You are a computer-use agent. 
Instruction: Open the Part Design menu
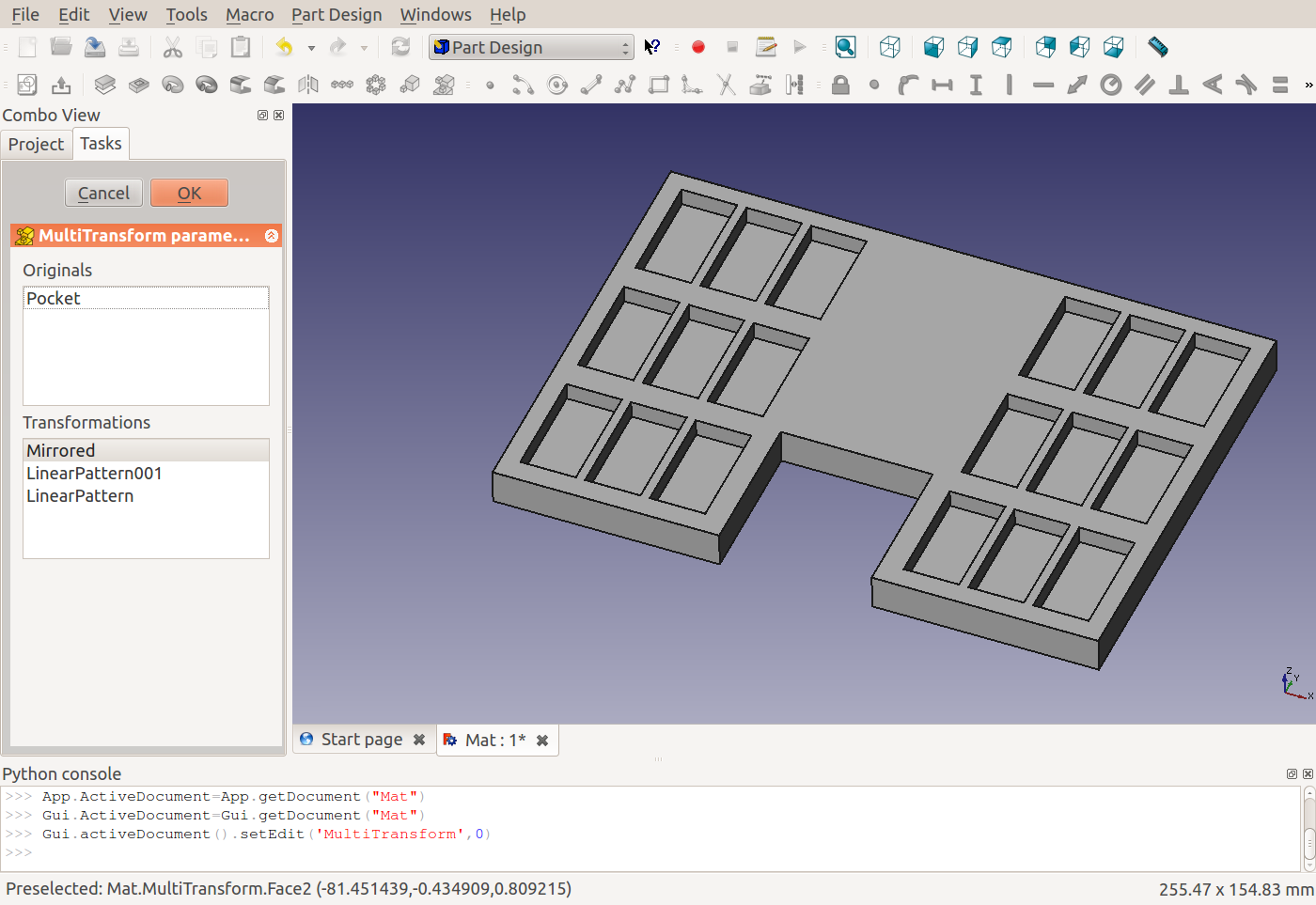pyautogui.click(x=337, y=15)
